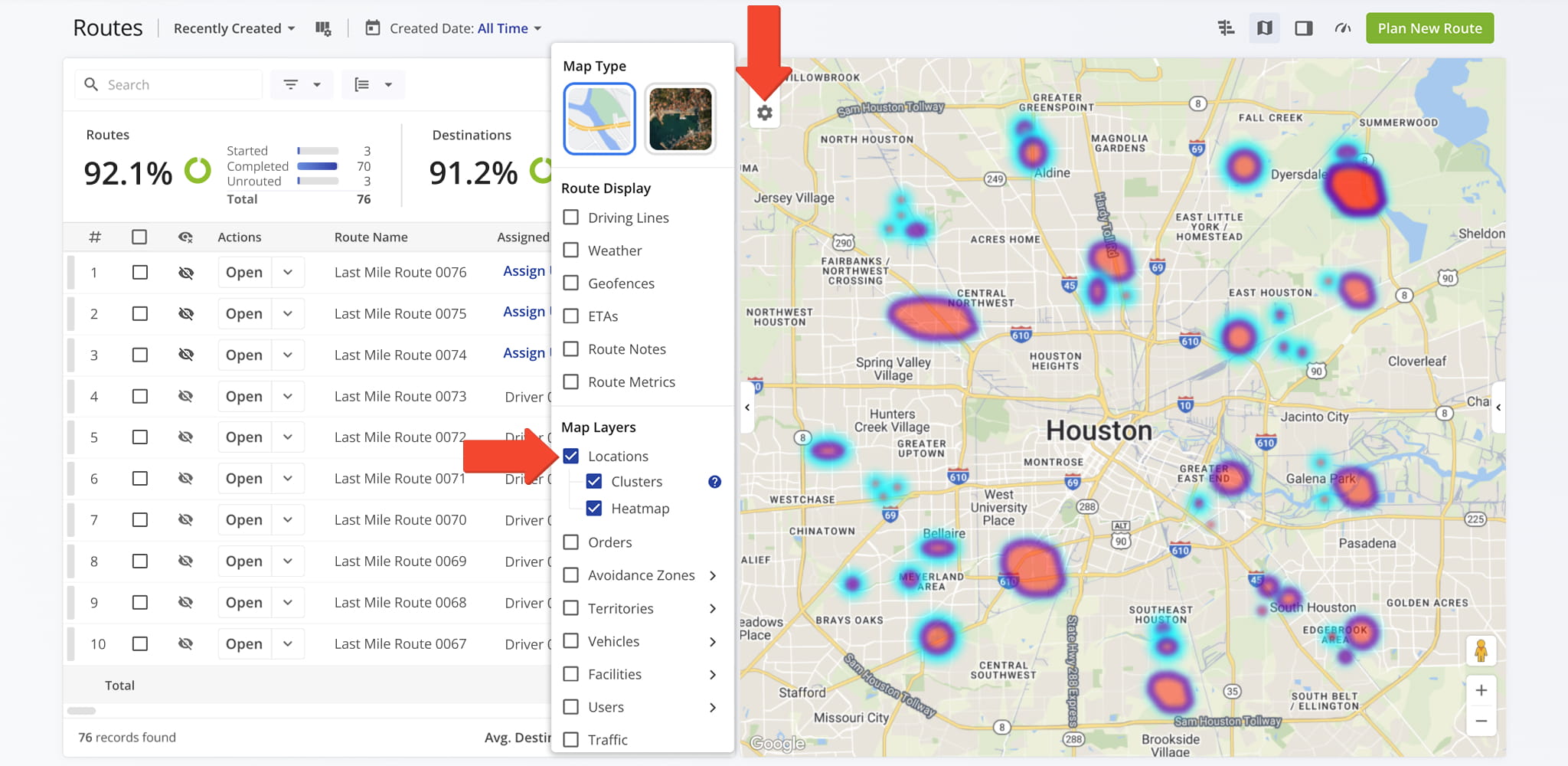Enable the Driving Lines checkbox
The image size is (1568, 766).
(x=571, y=218)
